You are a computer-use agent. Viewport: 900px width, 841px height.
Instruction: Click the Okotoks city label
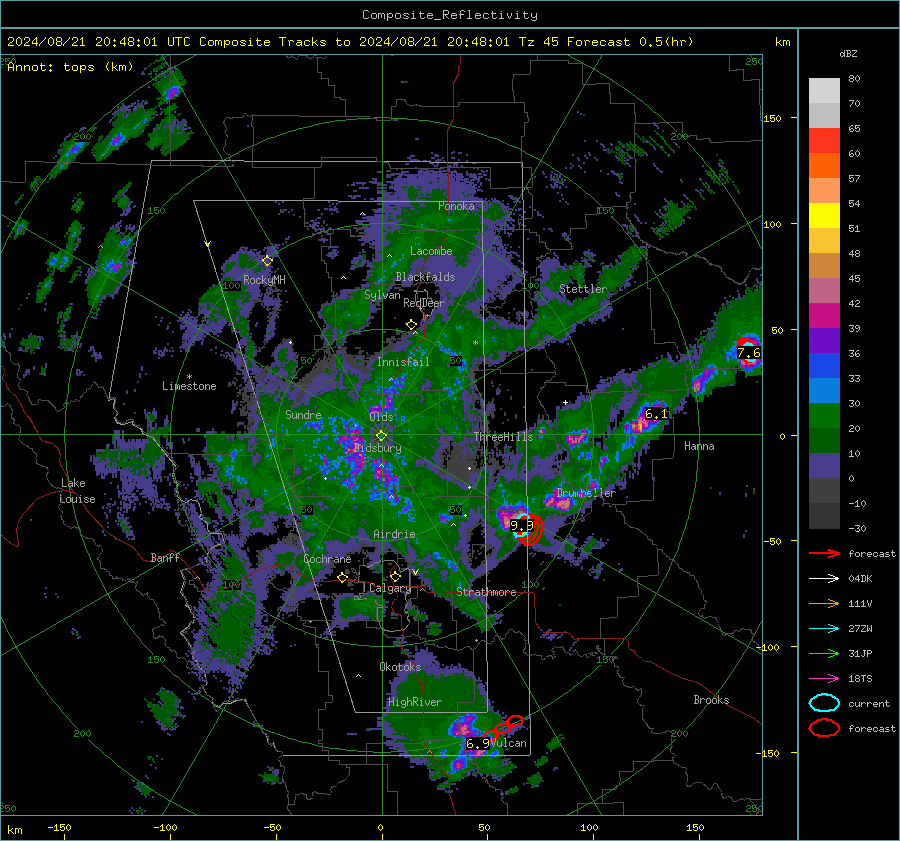(x=400, y=667)
